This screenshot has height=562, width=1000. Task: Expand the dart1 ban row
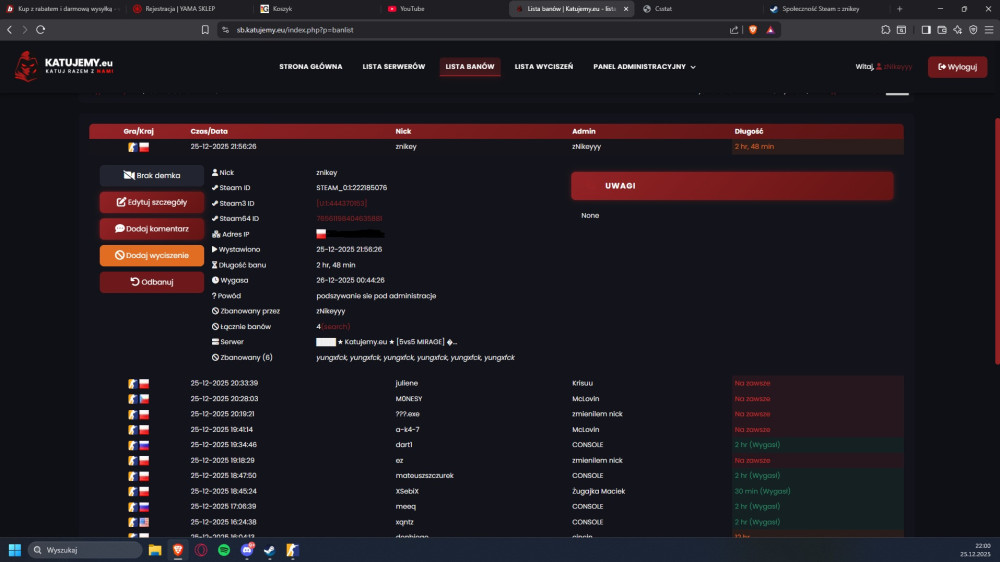click(x=496, y=445)
